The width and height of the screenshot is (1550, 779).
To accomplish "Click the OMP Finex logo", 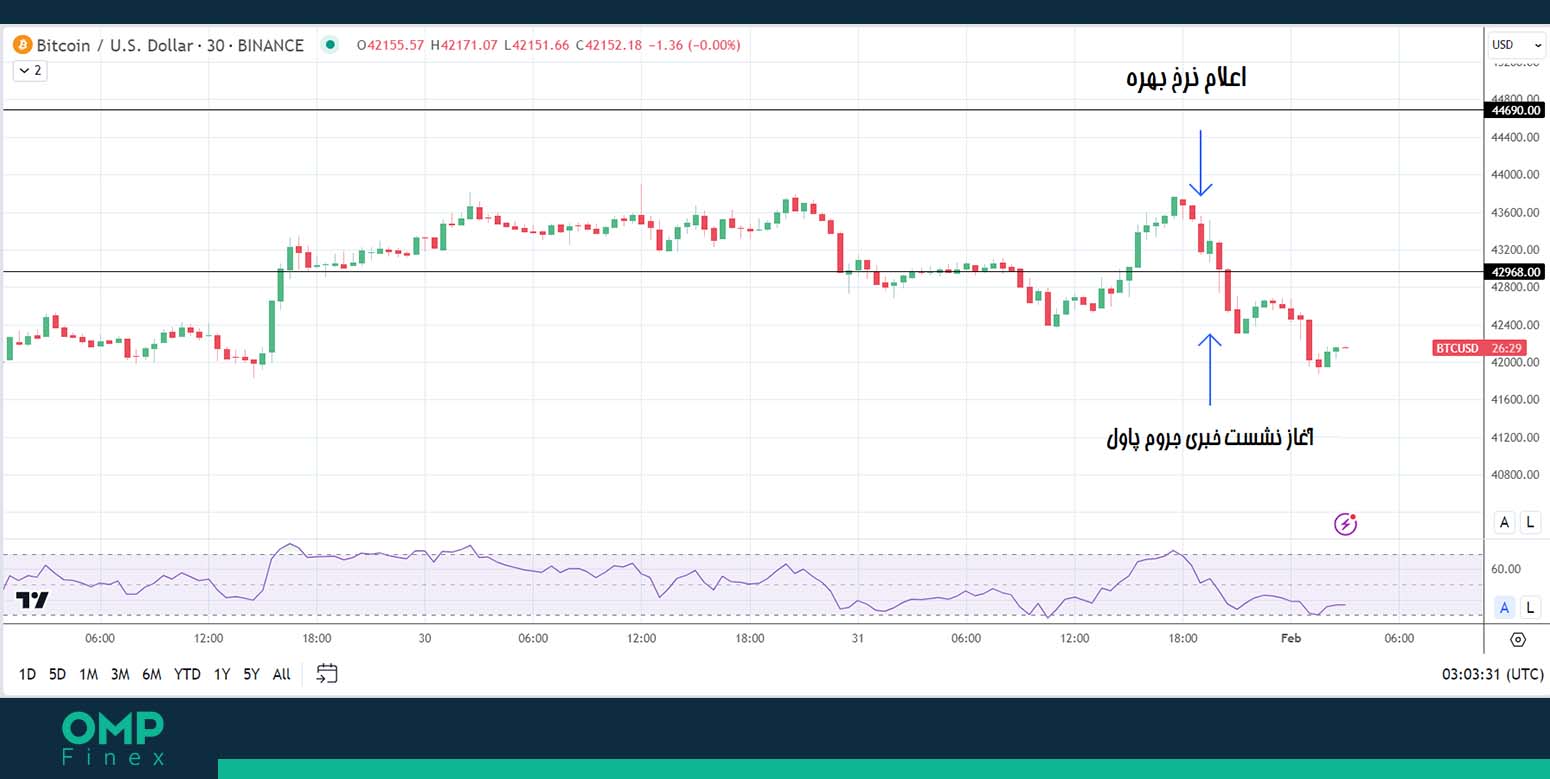I will [113, 739].
